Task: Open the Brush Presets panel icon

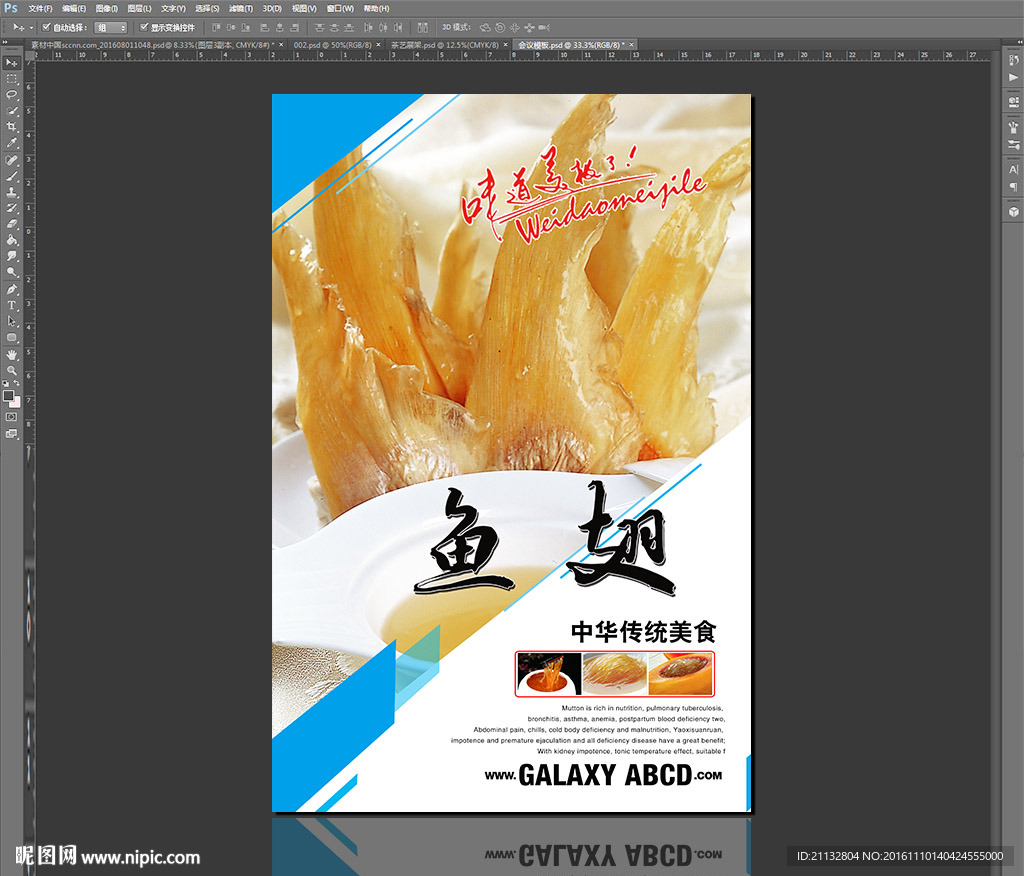Action: point(1014,127)
